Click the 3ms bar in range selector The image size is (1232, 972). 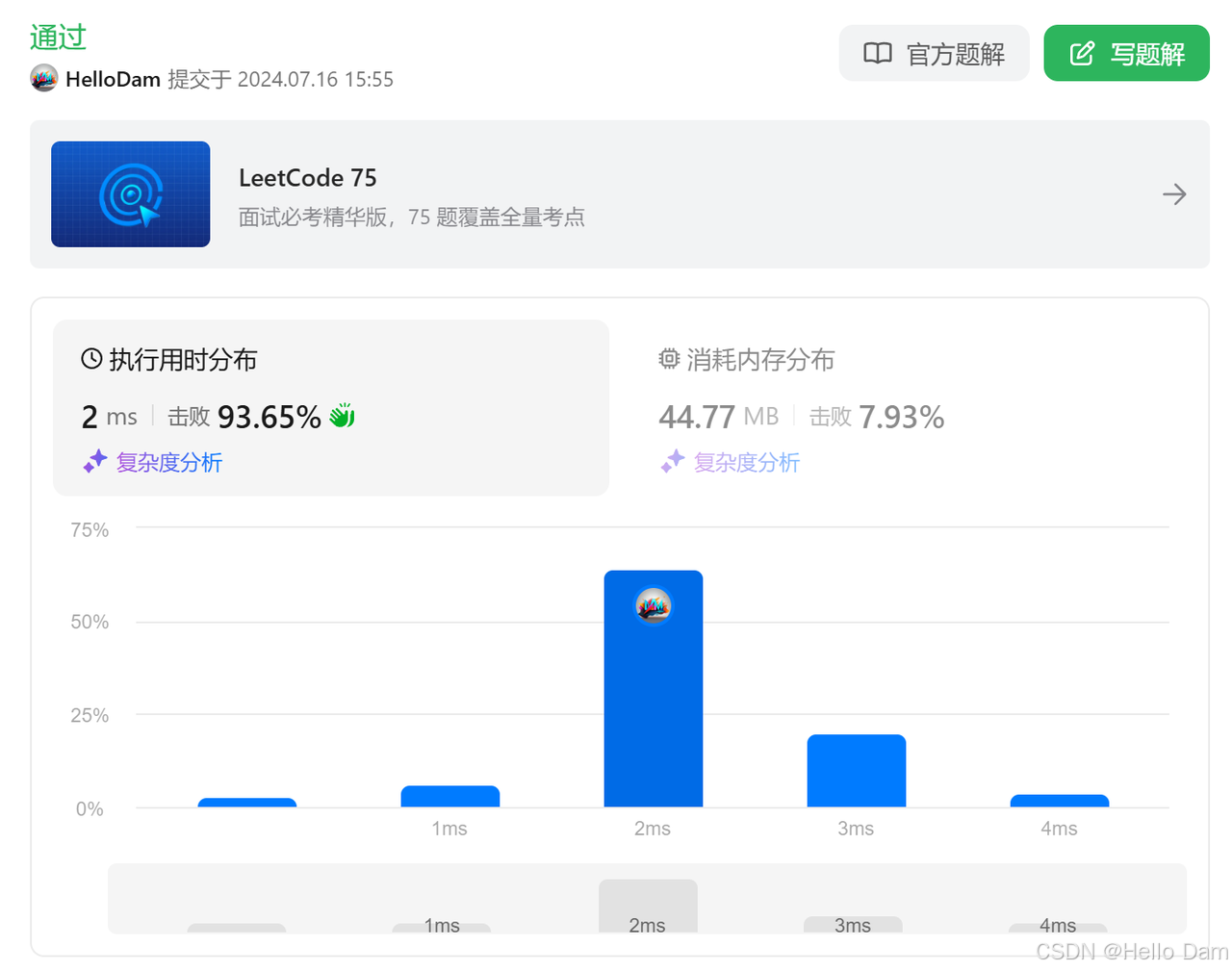853,924
